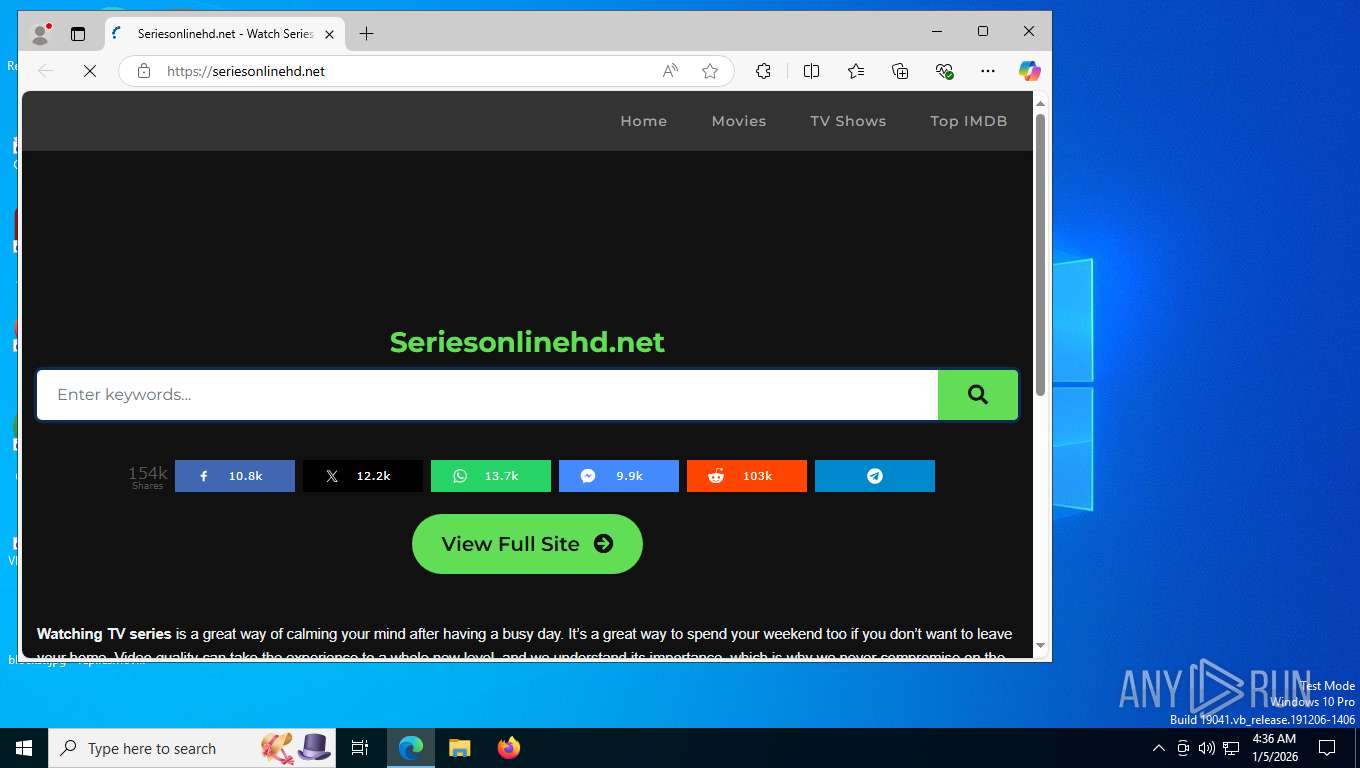Show hidden system tray icons

pos(1159,748)
